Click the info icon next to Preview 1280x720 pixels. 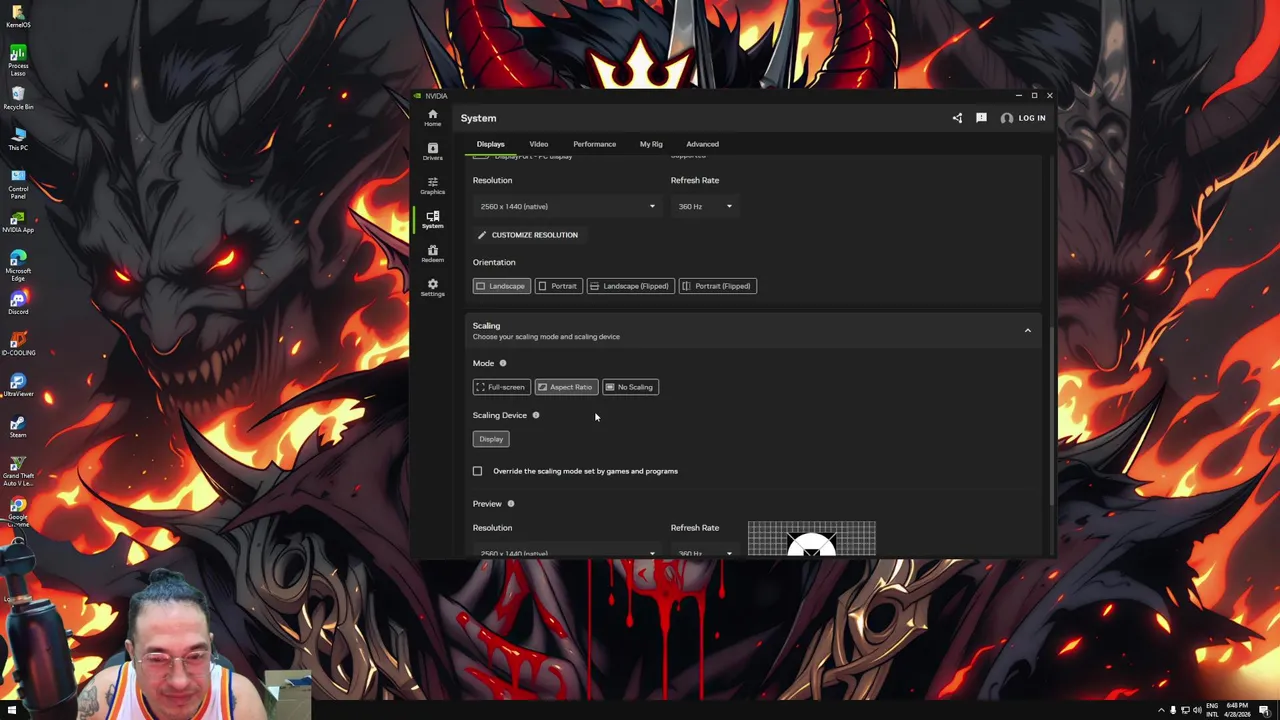(511, 504)
